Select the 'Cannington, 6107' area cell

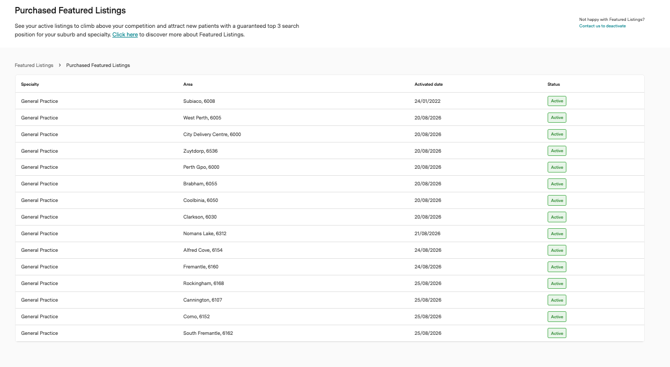click(203, 300)
